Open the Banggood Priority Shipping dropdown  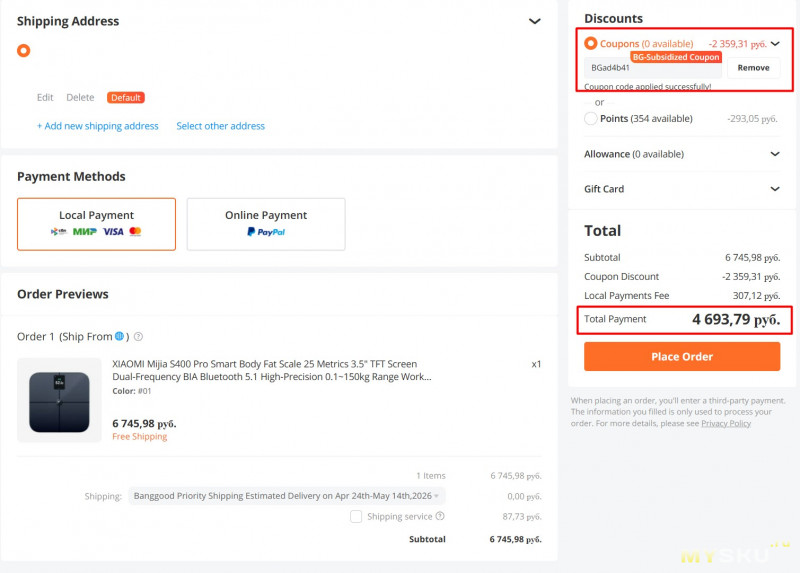(x=287, y=496)
